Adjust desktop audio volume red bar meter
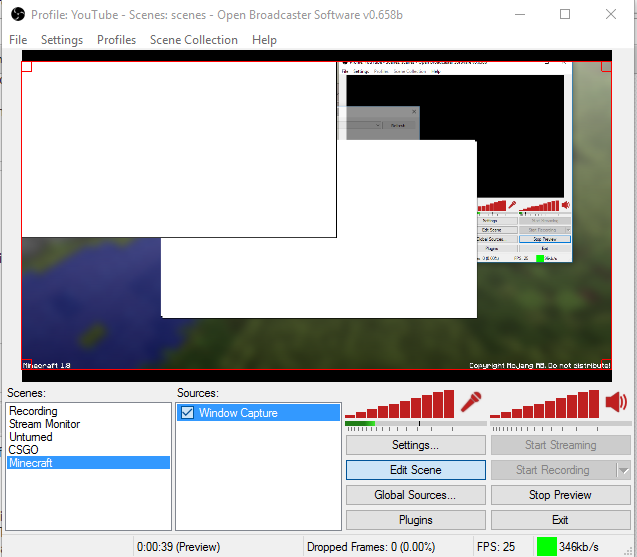 [x=544, y=404]
